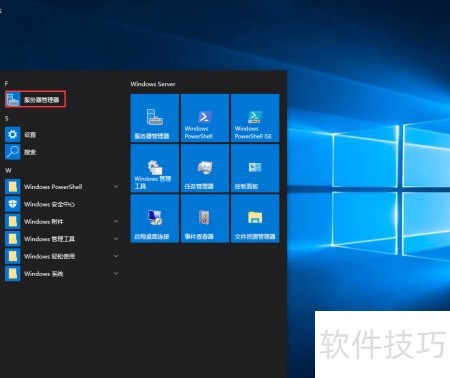Open the 事件查看器 tile
The width and height of the screenshot is (450, 378).
[205, 219]
